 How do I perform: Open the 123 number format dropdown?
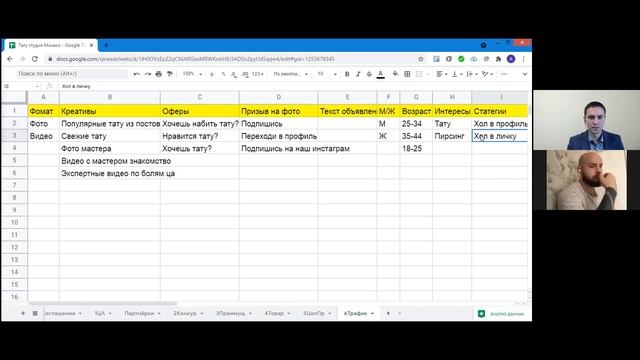pos(257,74)
